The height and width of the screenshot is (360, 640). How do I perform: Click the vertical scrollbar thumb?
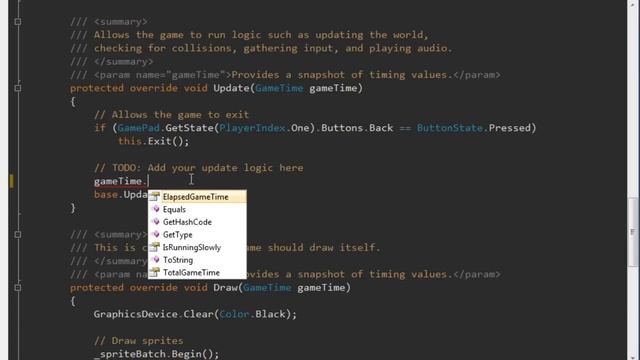click(633, 232)
